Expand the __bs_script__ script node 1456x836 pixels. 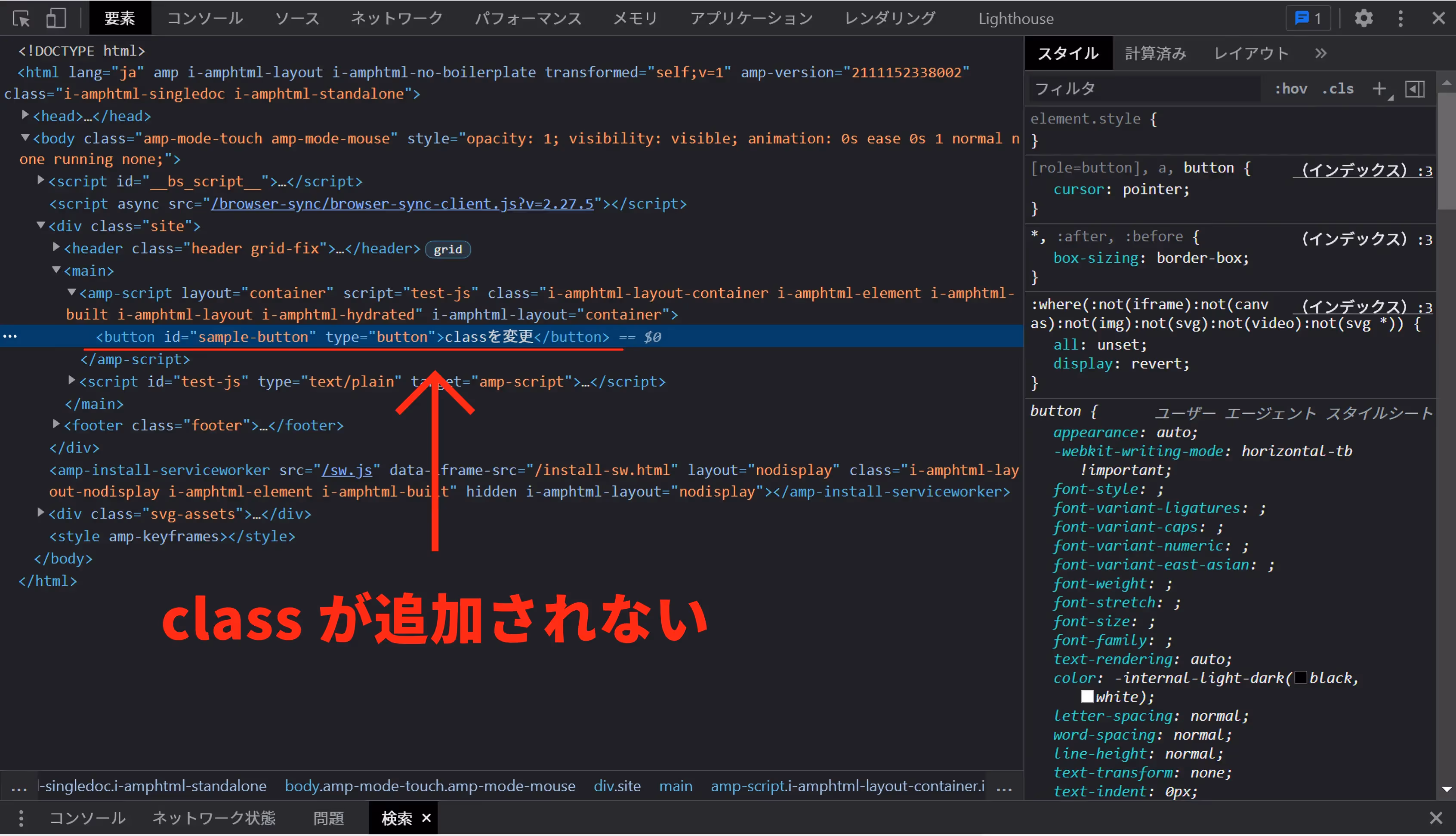41,180
